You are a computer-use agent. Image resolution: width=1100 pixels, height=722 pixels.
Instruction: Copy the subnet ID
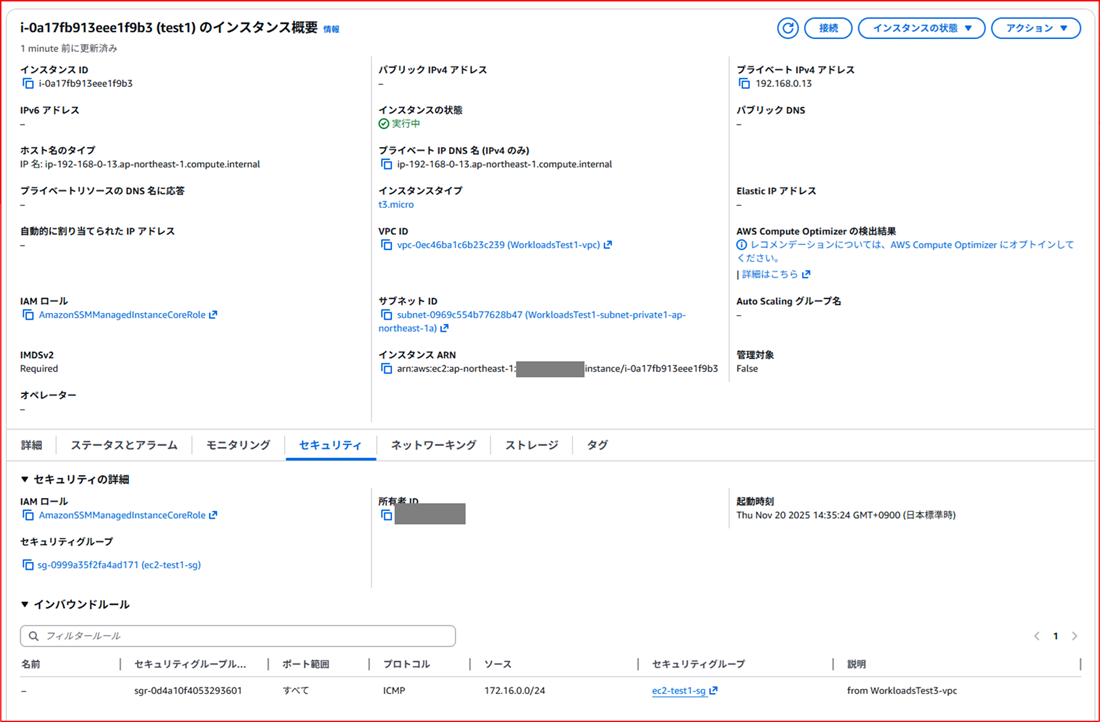point(386,314)
